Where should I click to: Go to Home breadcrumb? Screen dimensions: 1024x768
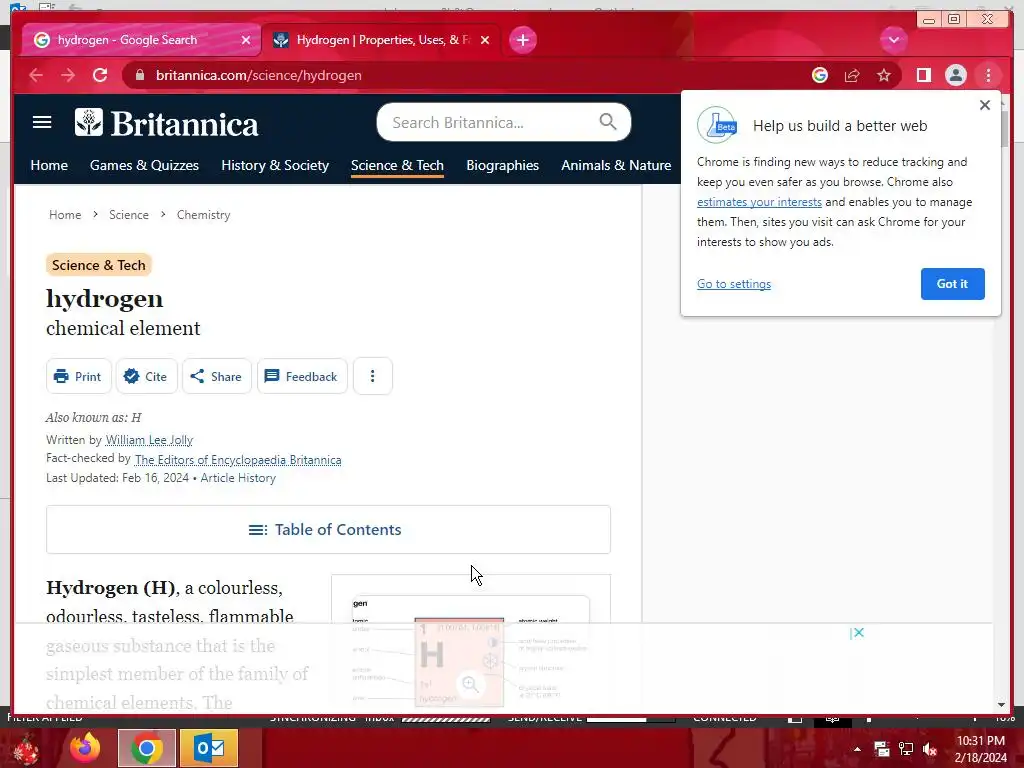coord(65,215)
